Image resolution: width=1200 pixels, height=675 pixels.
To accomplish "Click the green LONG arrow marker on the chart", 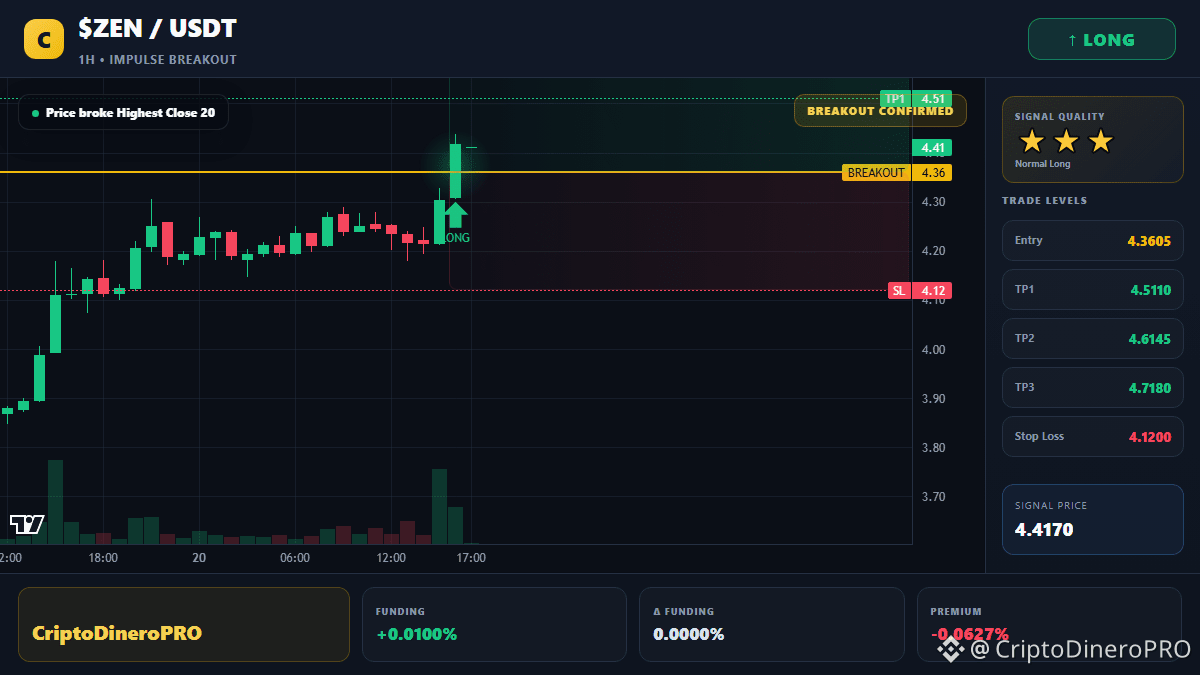I will click(455, 214).
